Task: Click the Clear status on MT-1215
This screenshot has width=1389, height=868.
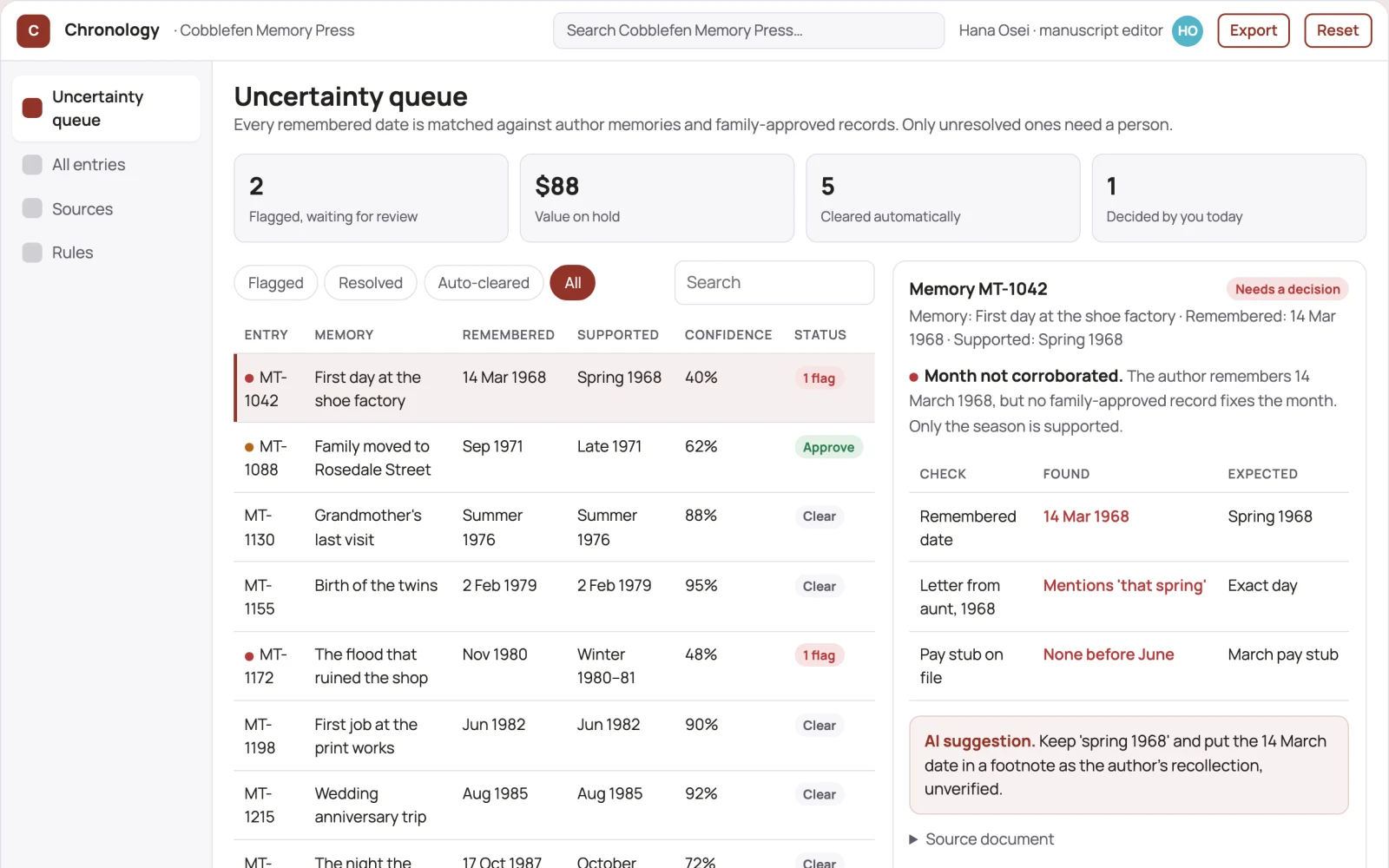Action: [819, 794]
